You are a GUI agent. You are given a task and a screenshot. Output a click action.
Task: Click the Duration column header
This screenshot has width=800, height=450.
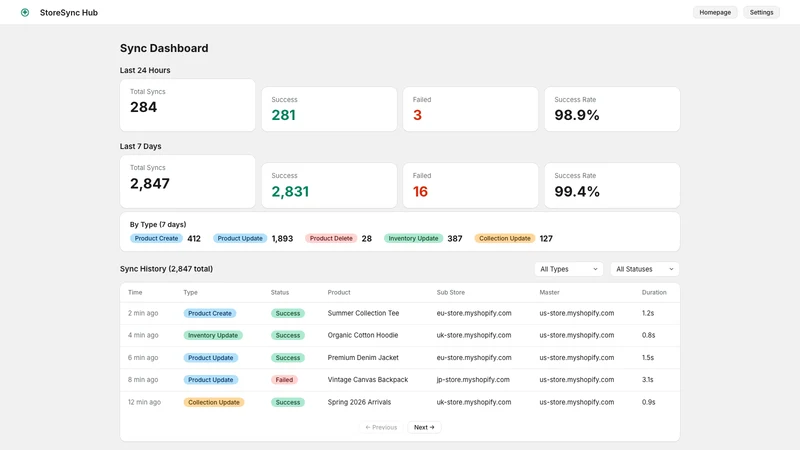click(x=654, y=292)
